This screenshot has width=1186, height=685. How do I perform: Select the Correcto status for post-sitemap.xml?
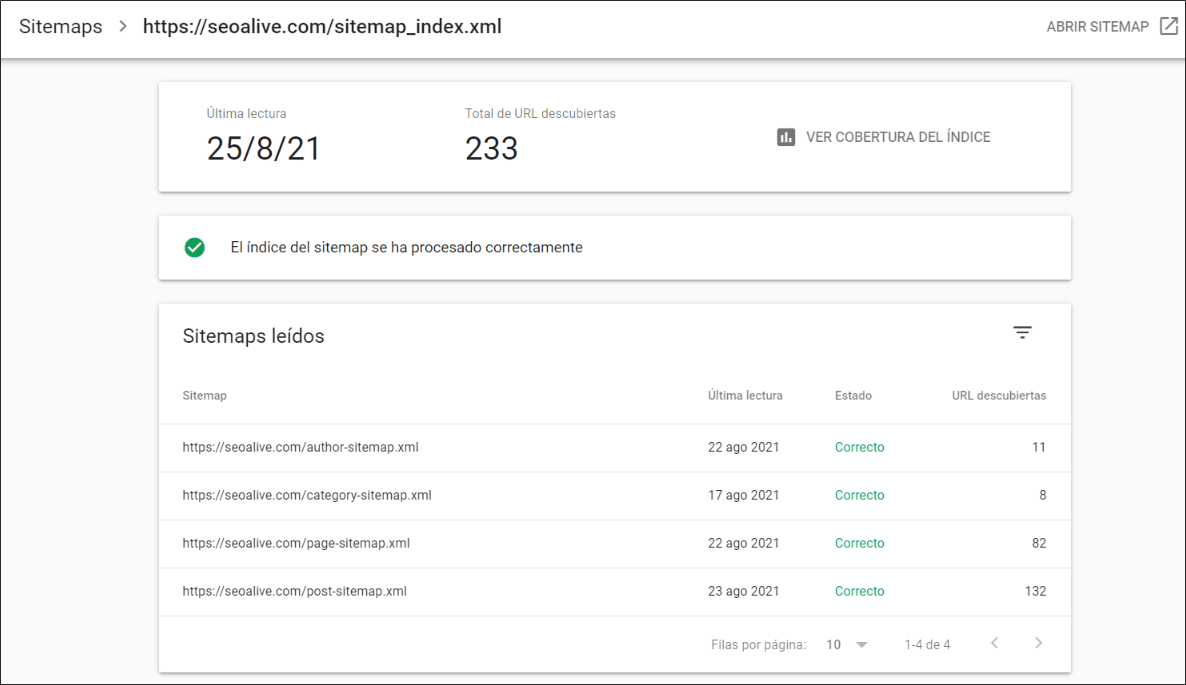click(x=859, y=591)
